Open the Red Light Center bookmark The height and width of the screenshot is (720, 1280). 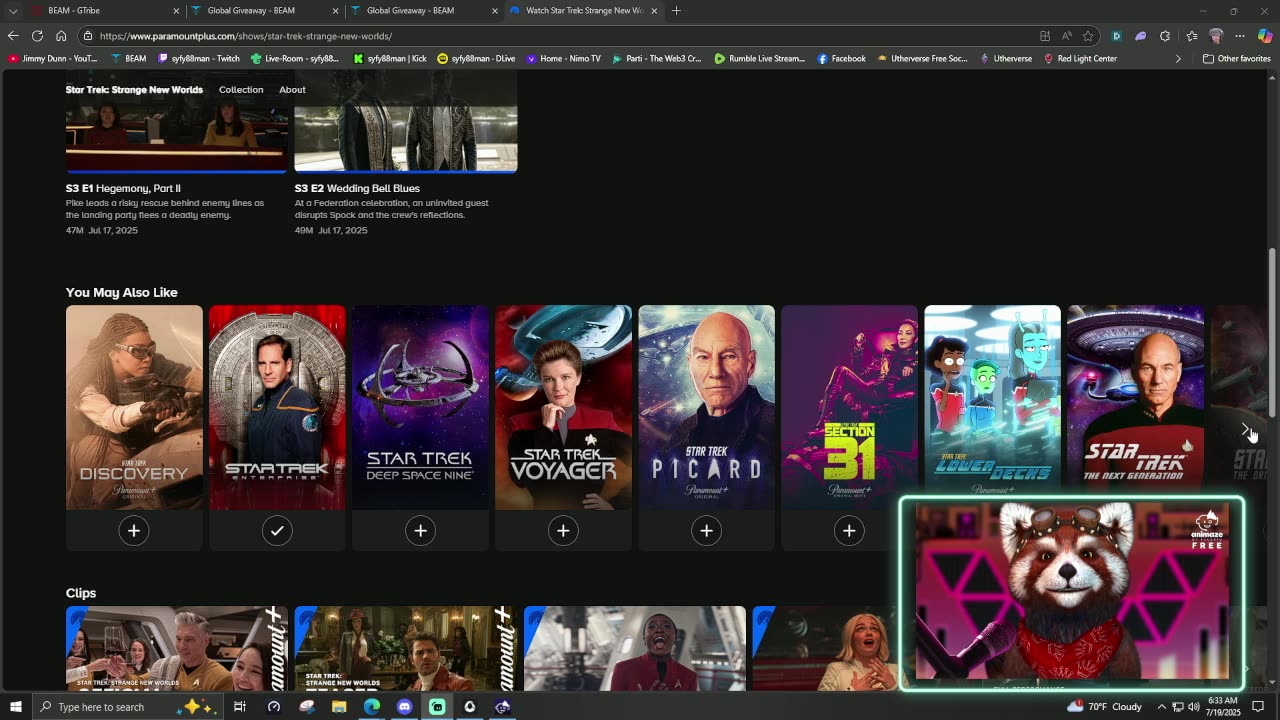click(1080, 59)
